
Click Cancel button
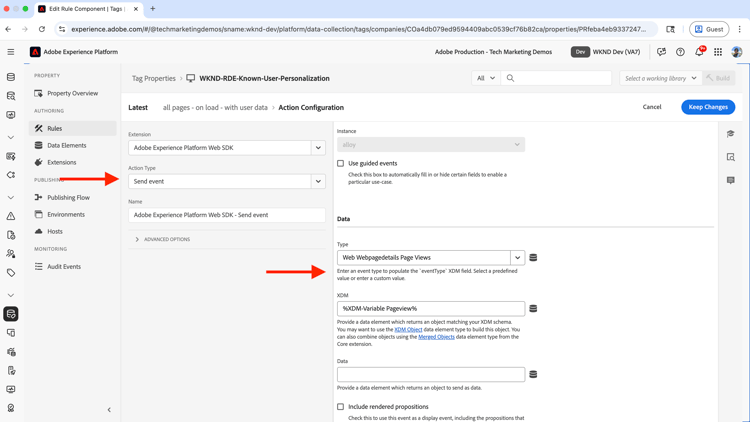(x=651, y=107)
